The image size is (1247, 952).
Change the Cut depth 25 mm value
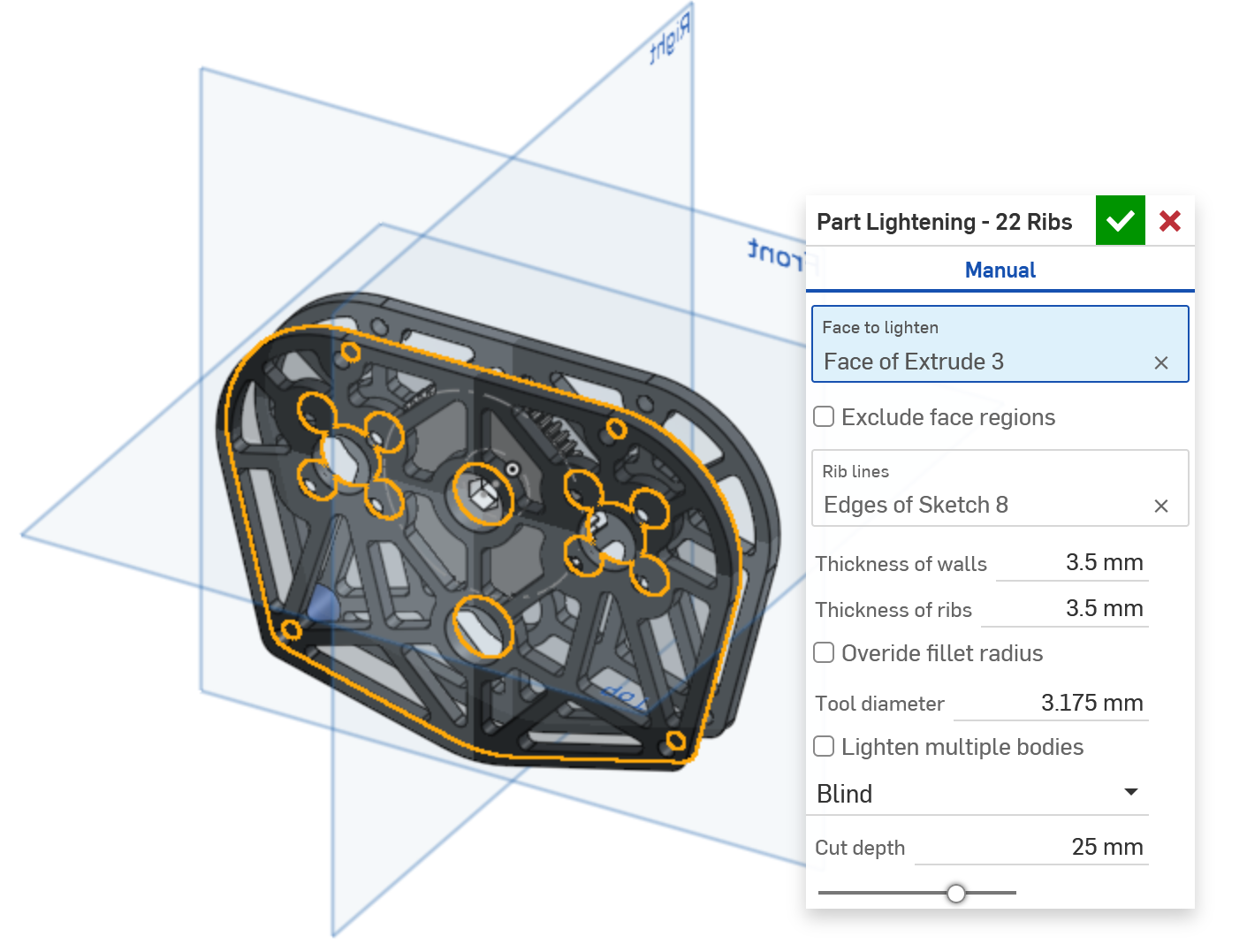(1032, 847)
